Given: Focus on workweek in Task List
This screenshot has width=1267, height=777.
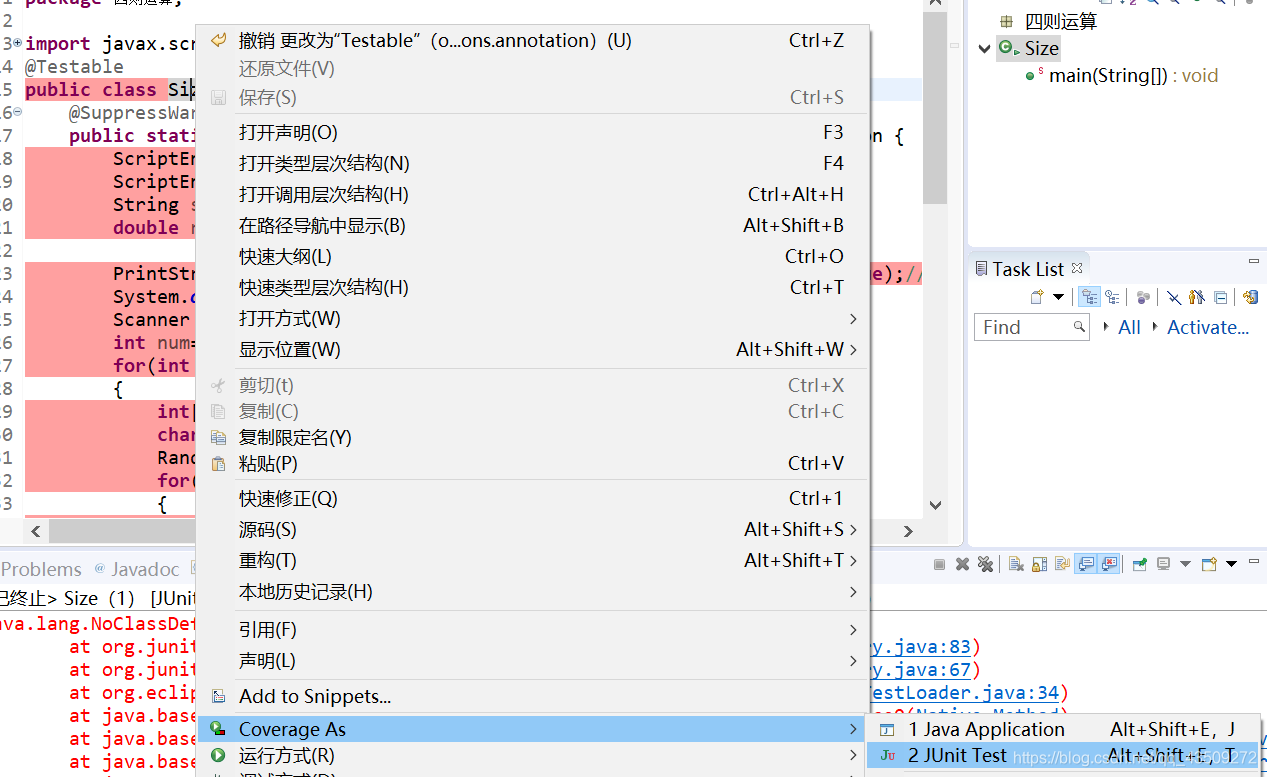Looking at the screenshot, I should [1143, 297].
